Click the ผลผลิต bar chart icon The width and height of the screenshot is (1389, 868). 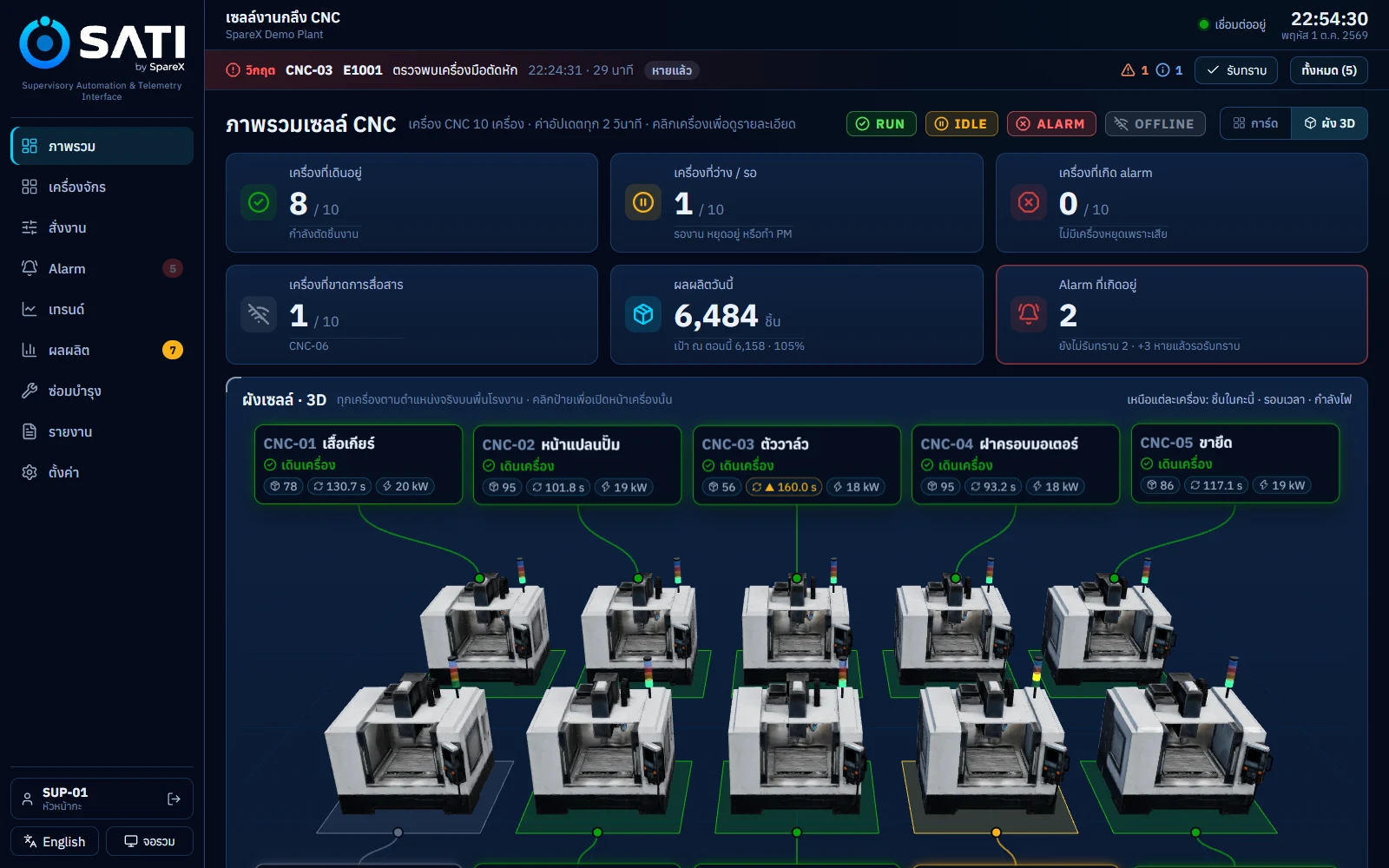click(30, 350)
